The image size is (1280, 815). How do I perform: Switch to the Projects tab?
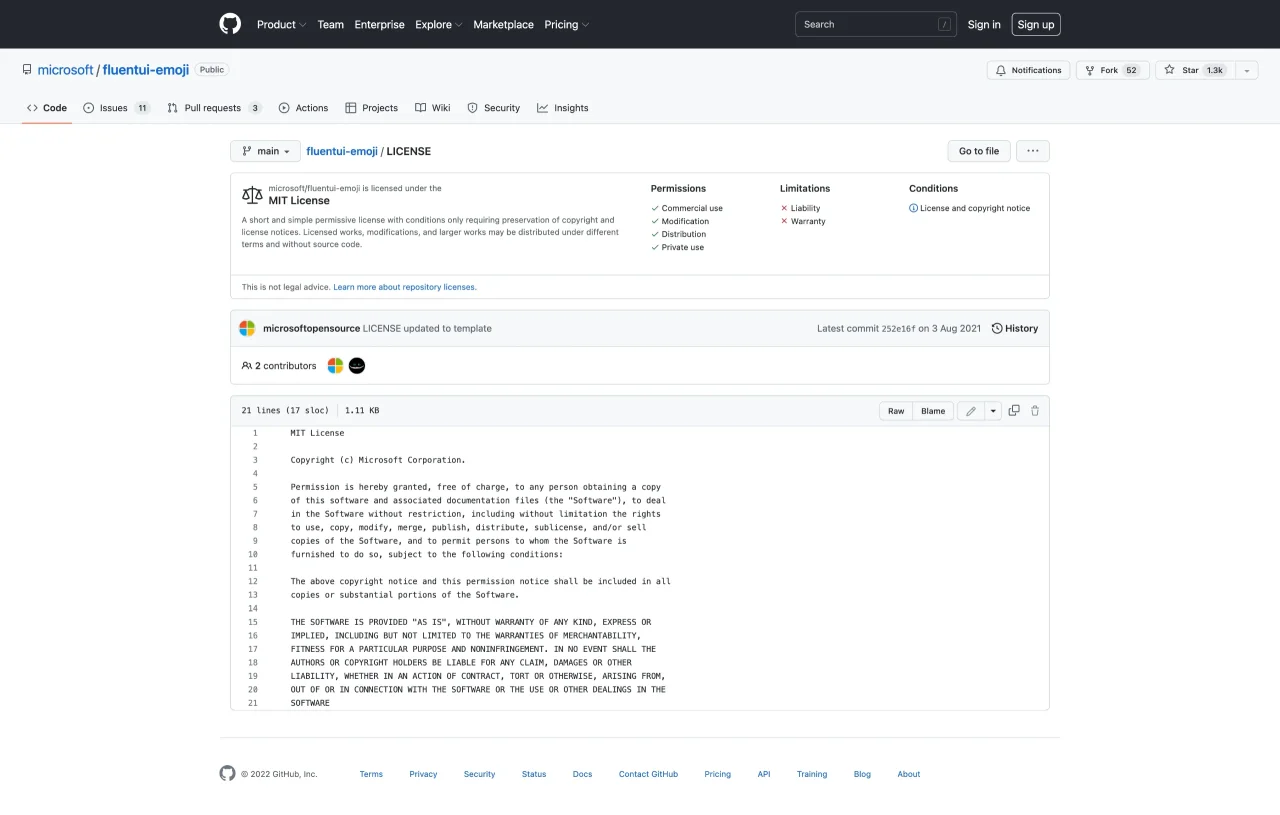point(371,108)
